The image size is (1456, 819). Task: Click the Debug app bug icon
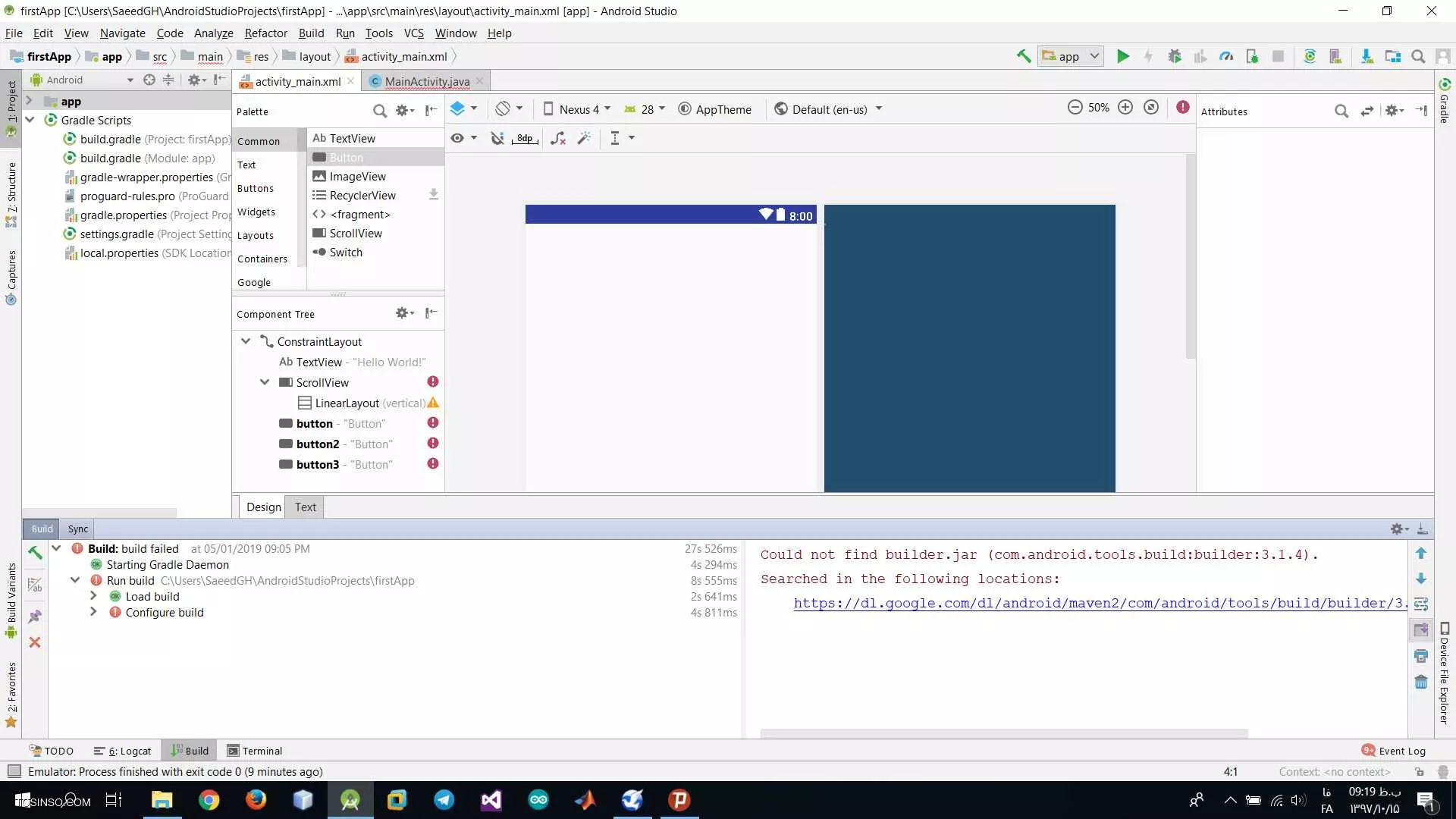[1175, 56]
